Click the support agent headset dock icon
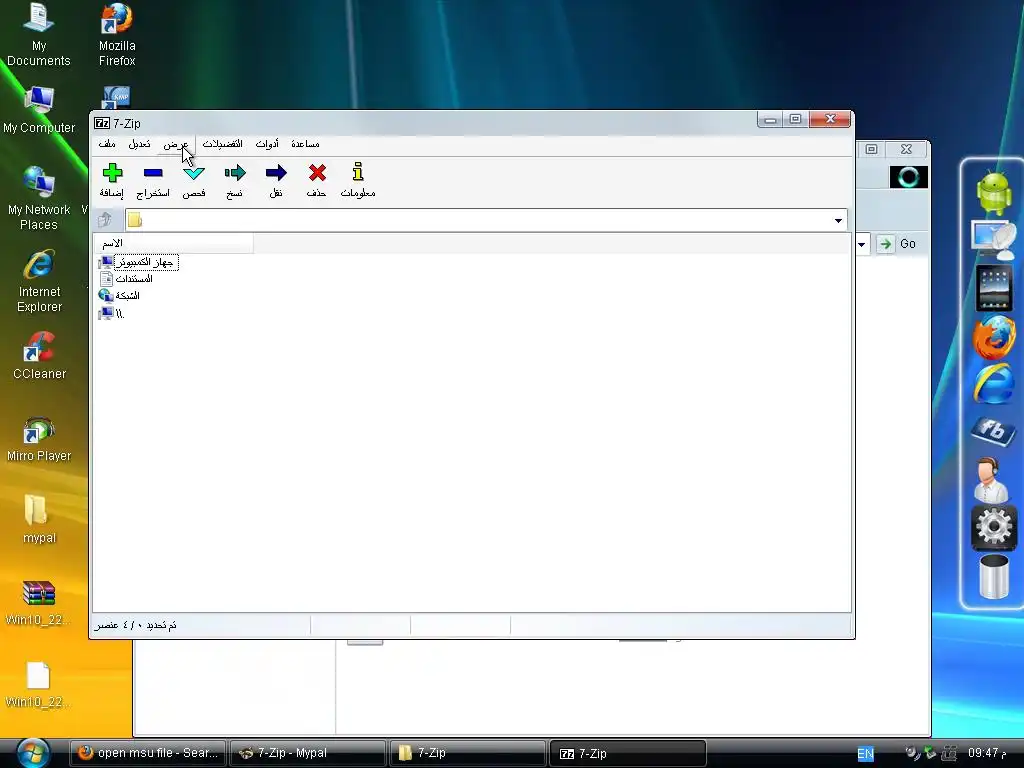 click(x=989, y=479)
